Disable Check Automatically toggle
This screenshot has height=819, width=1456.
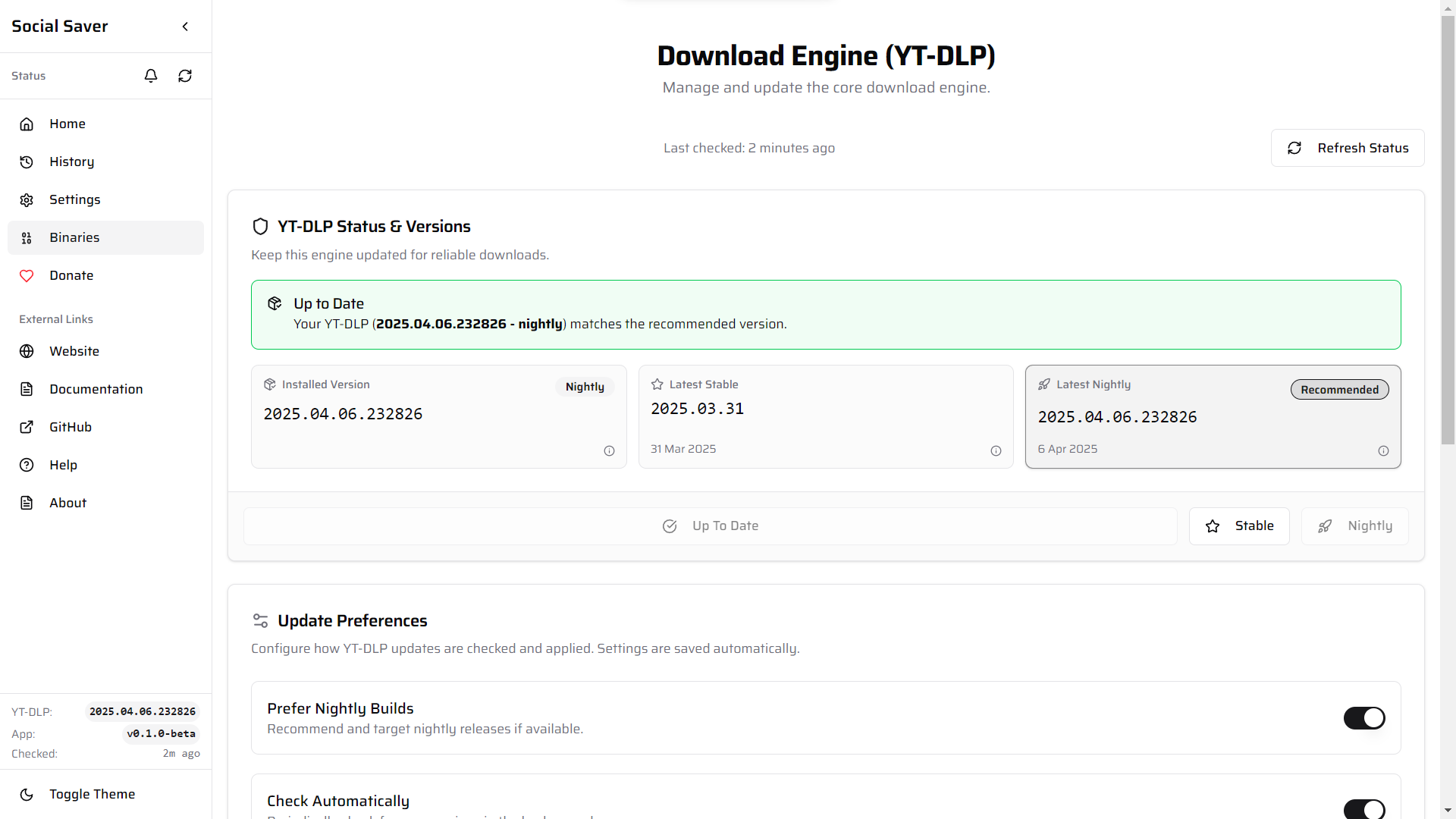pos(1364,810)
